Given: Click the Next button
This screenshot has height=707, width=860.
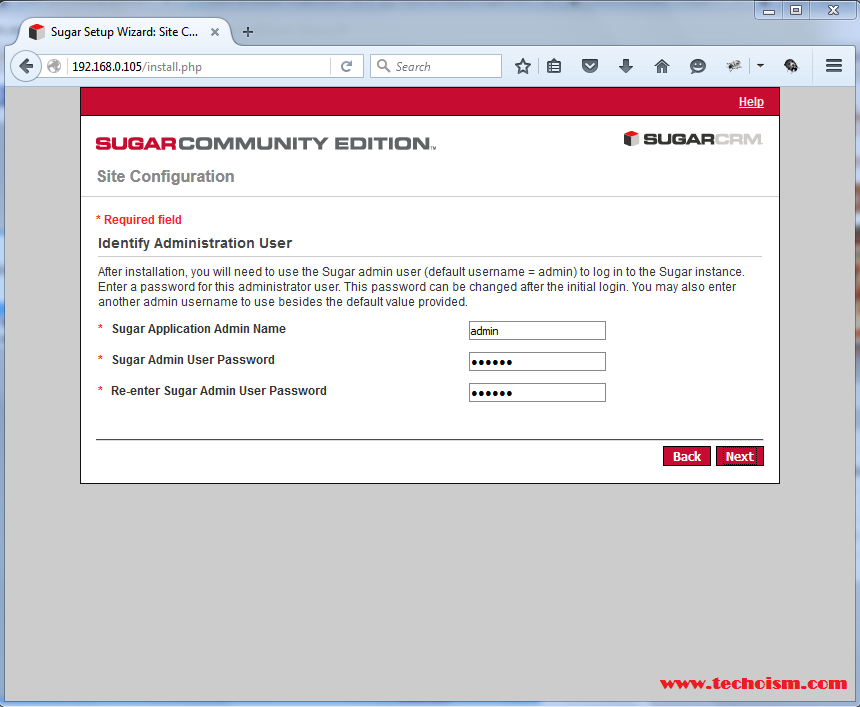Looking at the screenshot, I should coord(739,456).
